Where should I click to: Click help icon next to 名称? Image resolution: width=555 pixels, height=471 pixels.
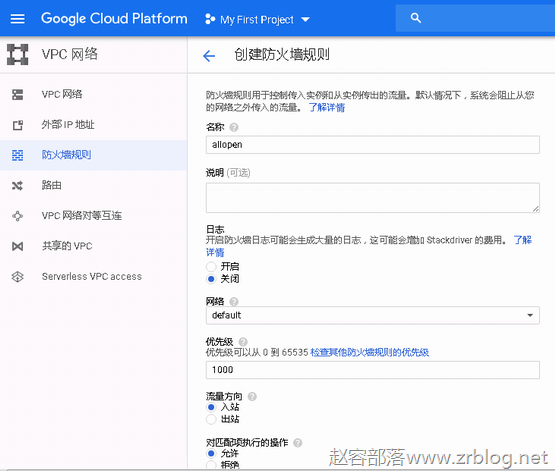[234, 127]
